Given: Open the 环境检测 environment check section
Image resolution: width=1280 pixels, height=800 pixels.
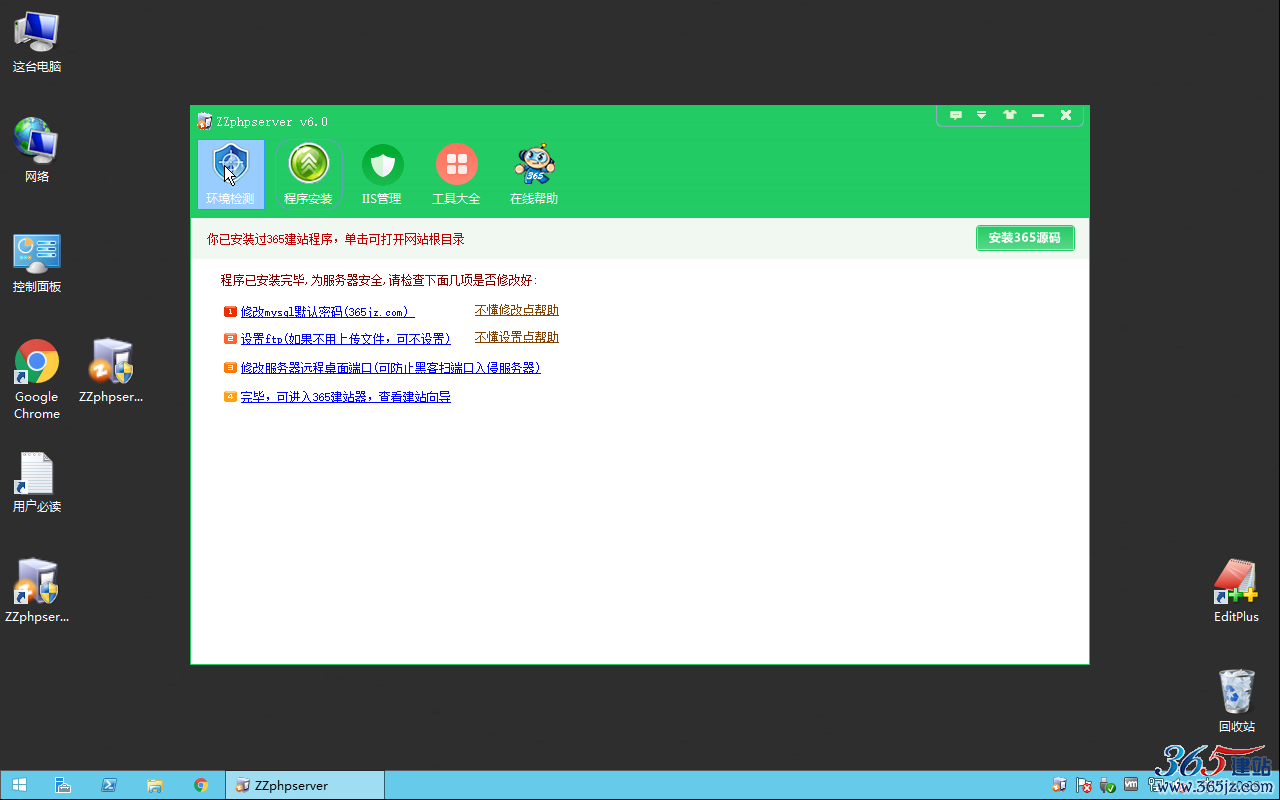Looking at the screenshot, I should click(x=231, y=174).
